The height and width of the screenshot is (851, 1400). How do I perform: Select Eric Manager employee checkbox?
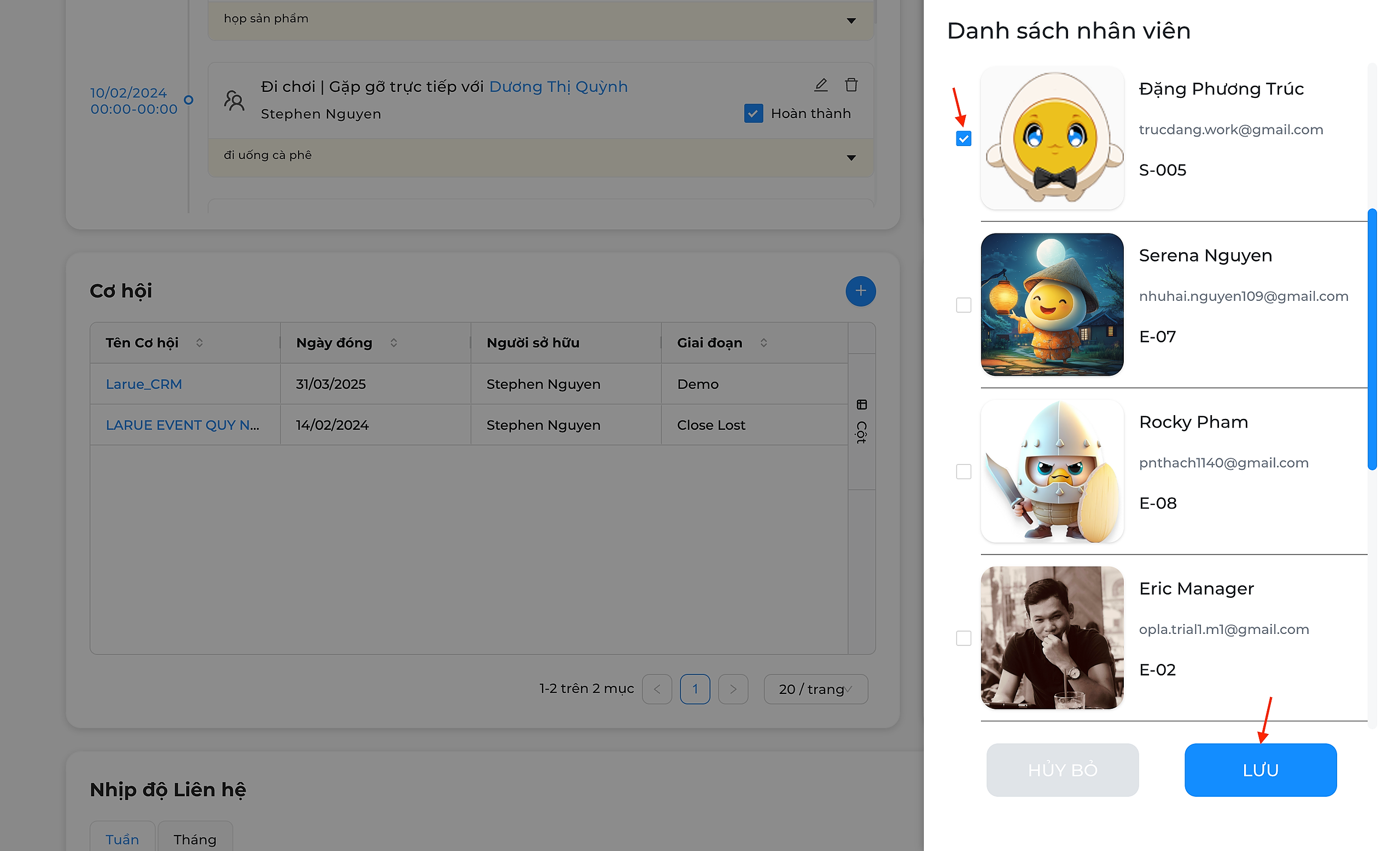964,638
